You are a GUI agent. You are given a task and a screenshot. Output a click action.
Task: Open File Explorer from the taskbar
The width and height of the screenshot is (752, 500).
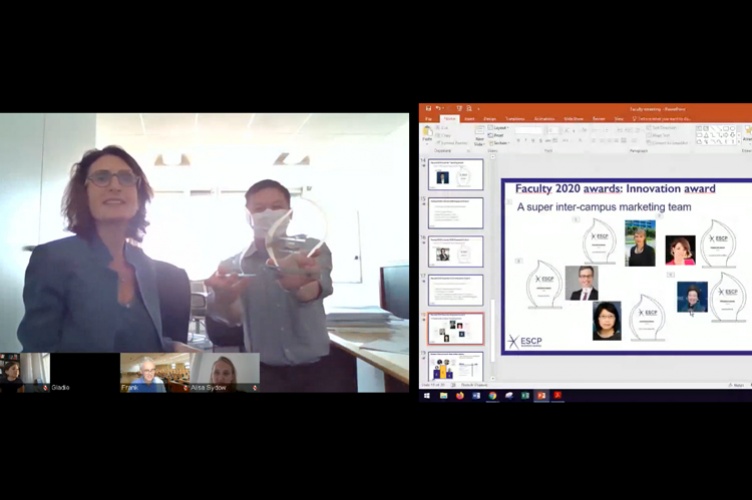tap(444, 395)
